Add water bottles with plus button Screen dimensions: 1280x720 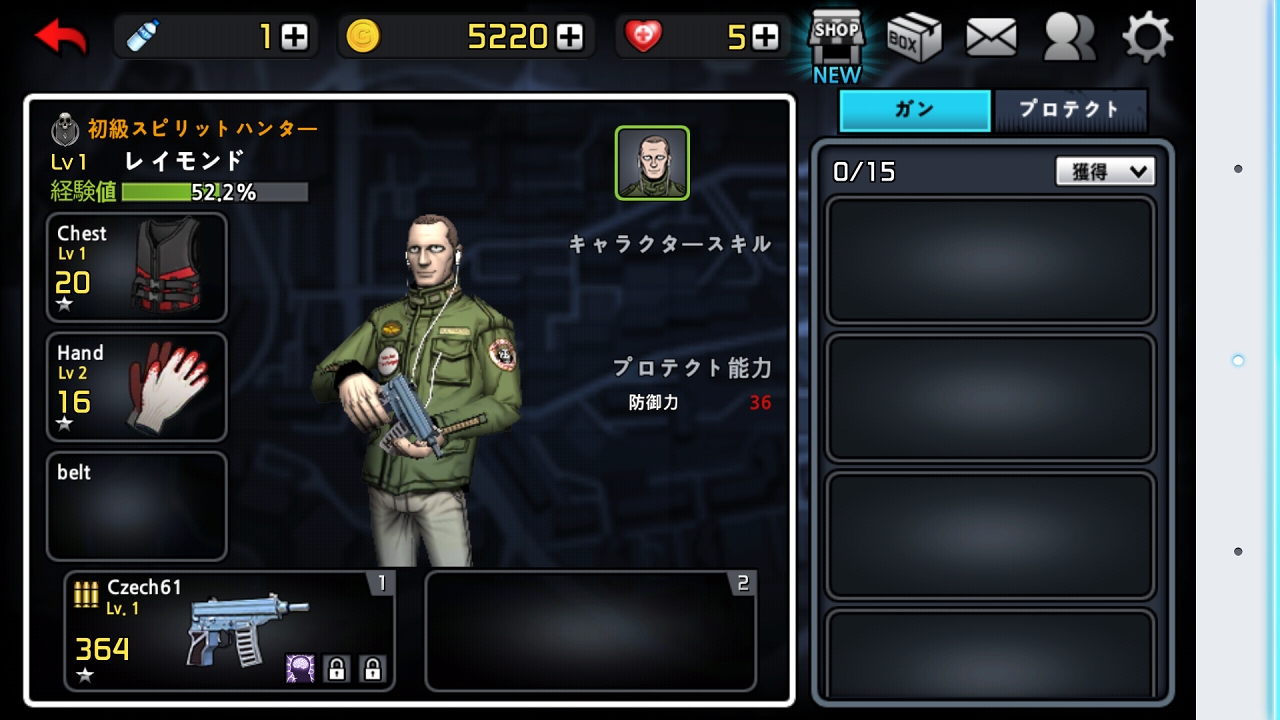[295, 38]
